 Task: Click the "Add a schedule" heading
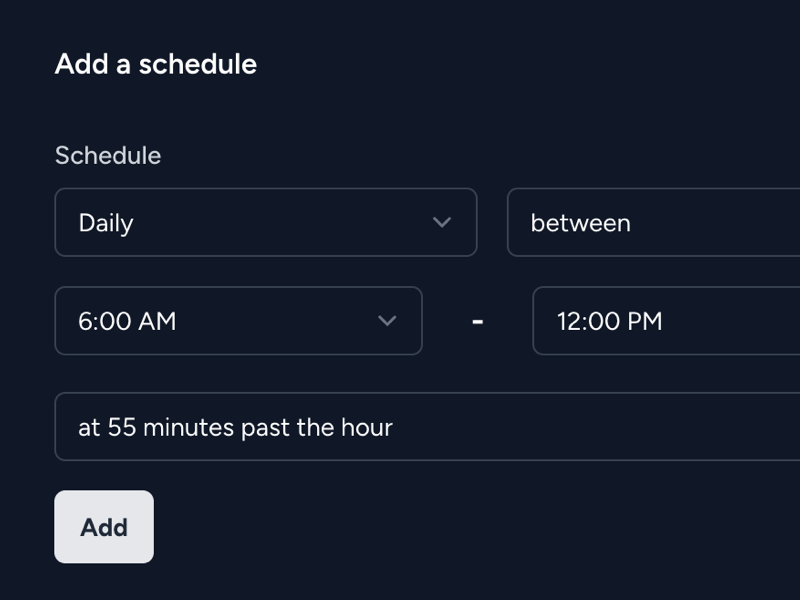[156, 64]
